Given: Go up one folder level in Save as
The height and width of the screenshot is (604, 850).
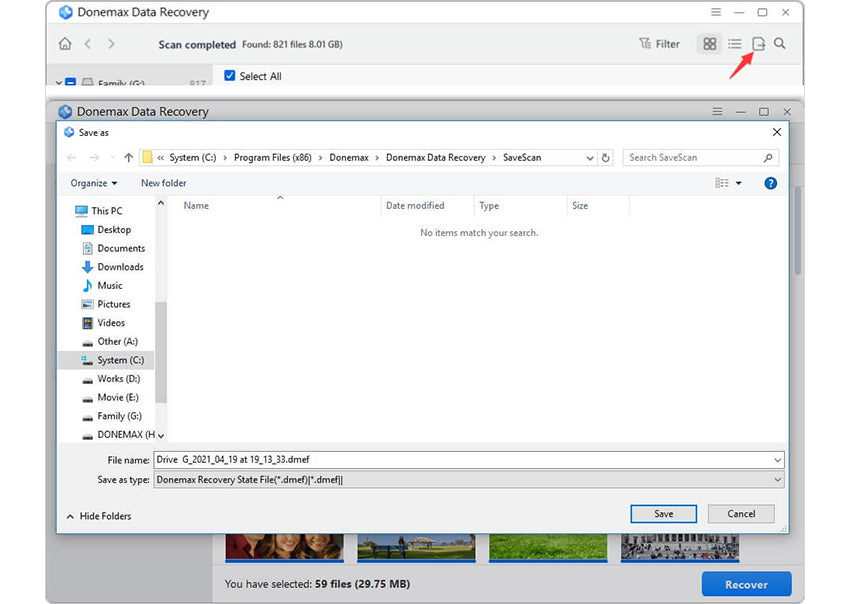Looking at the screenshot, I should (x=128, y=158).
